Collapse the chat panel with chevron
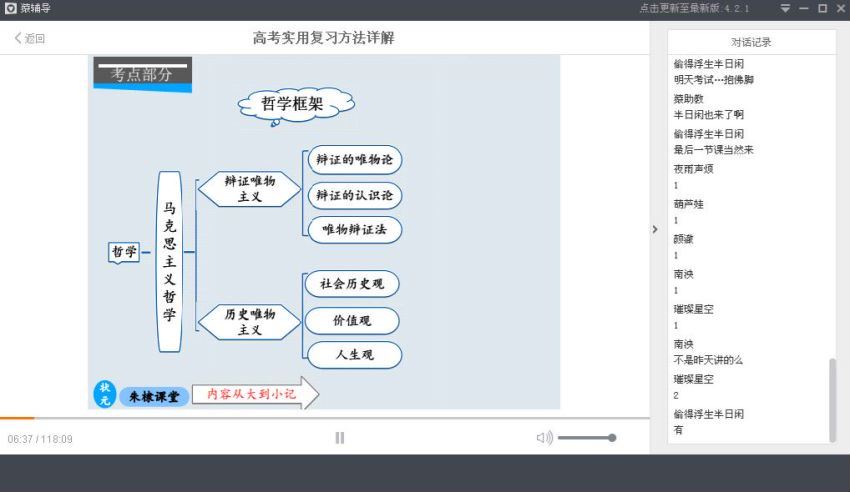The width and height of the screenshot is (850, 492). [655, 229]
